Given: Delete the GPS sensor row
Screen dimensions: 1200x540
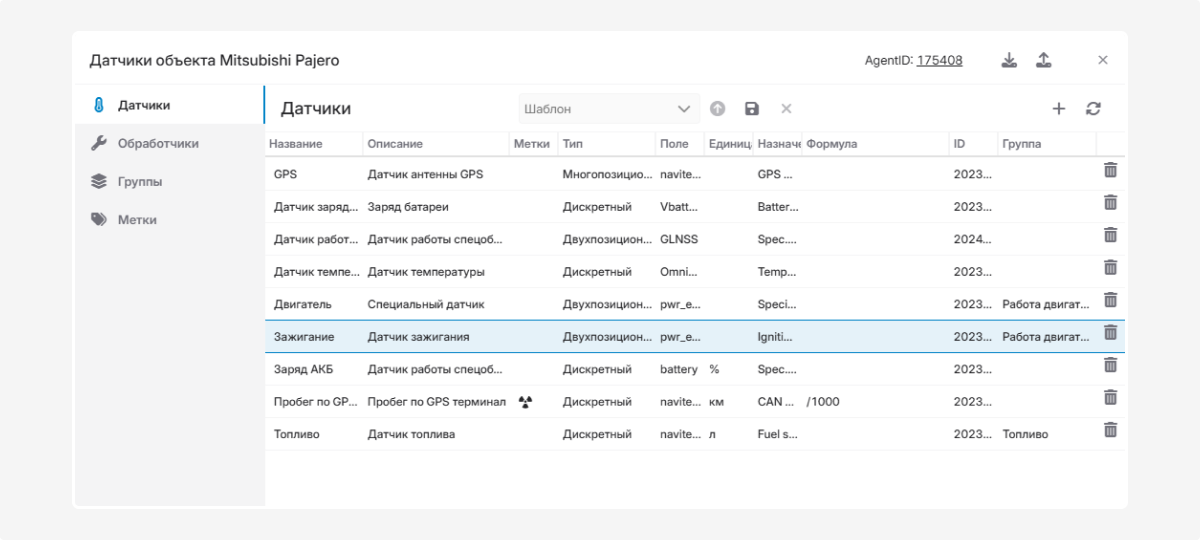Looking at the screenshot, I should 1110,171.
